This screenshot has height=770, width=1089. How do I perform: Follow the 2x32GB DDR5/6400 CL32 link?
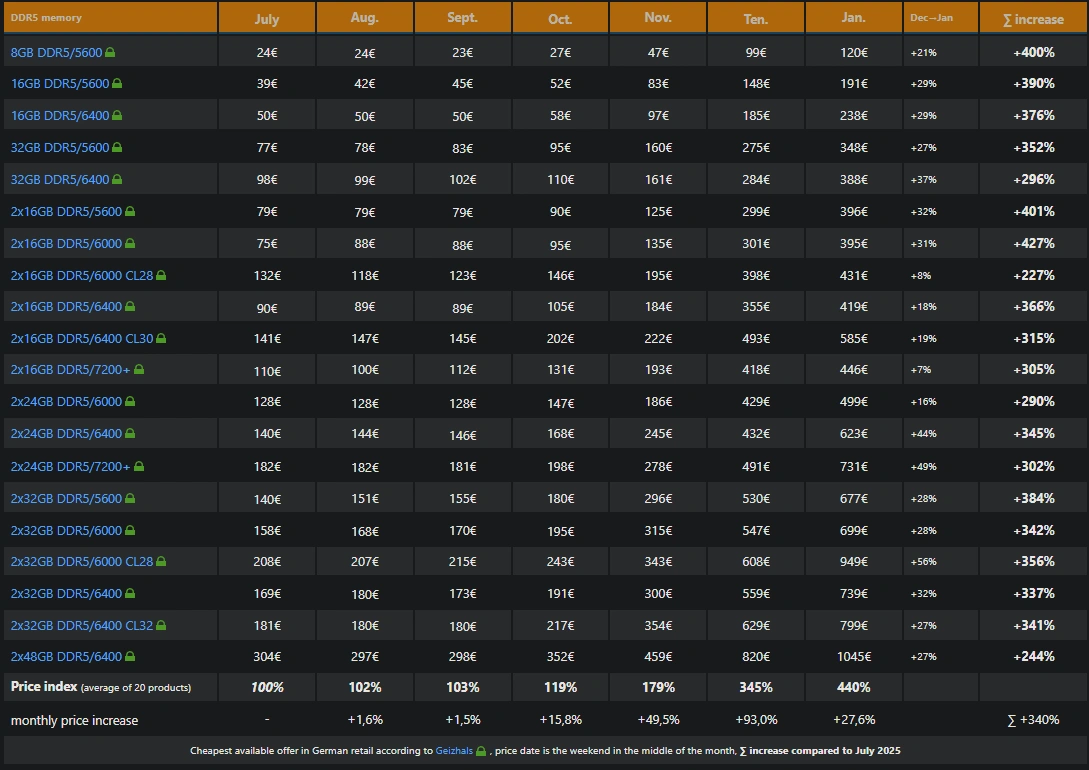point(82,626)
